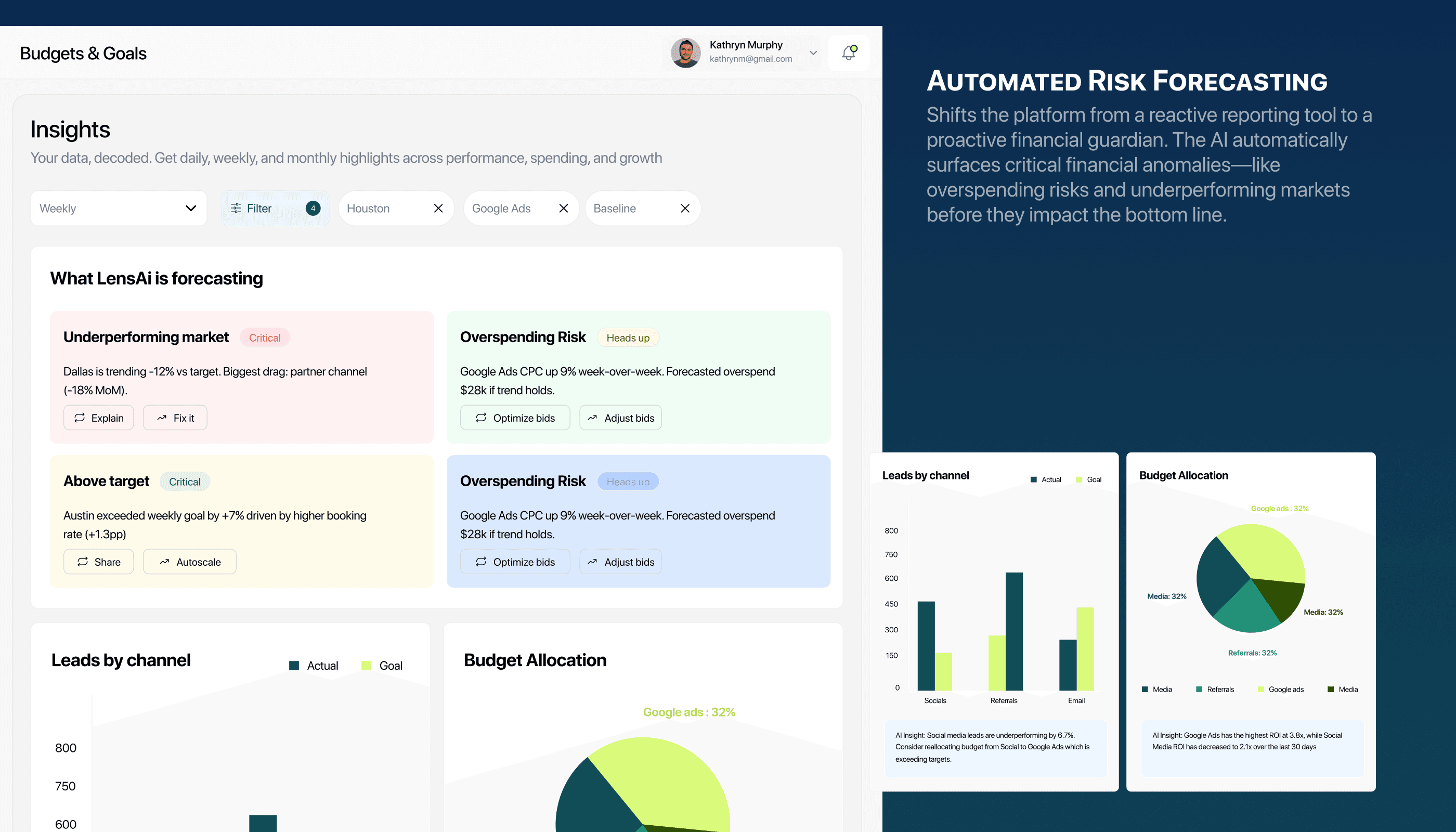Remove the Houston filter chip

pyautogui.click(x=438, y=209)
